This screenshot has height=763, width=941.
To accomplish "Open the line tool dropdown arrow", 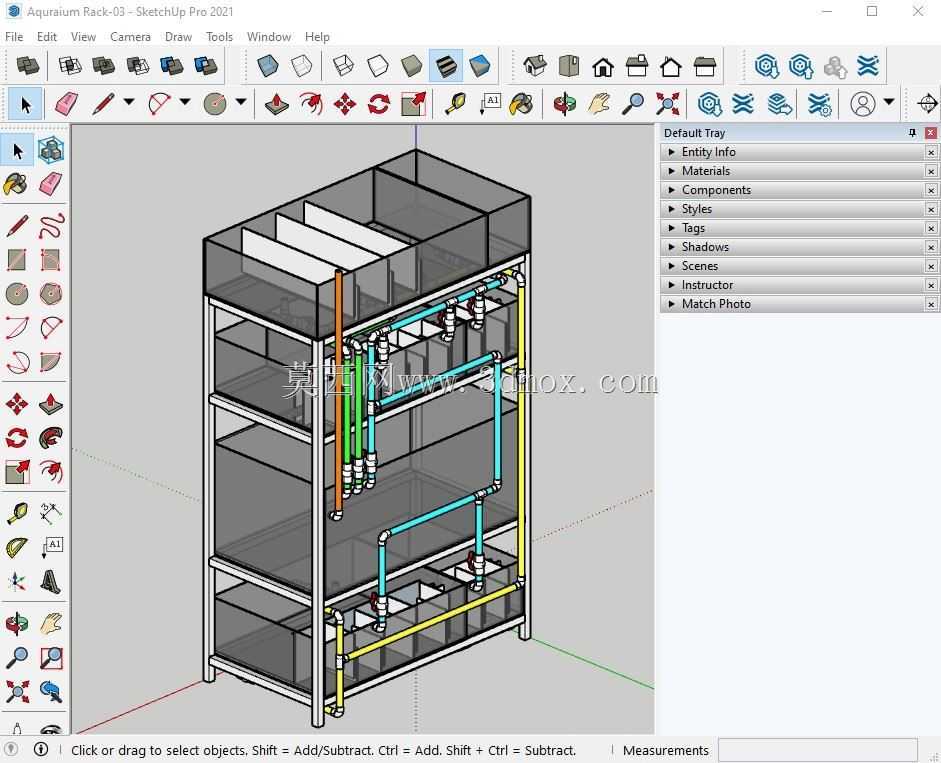I will coord(128,102).
